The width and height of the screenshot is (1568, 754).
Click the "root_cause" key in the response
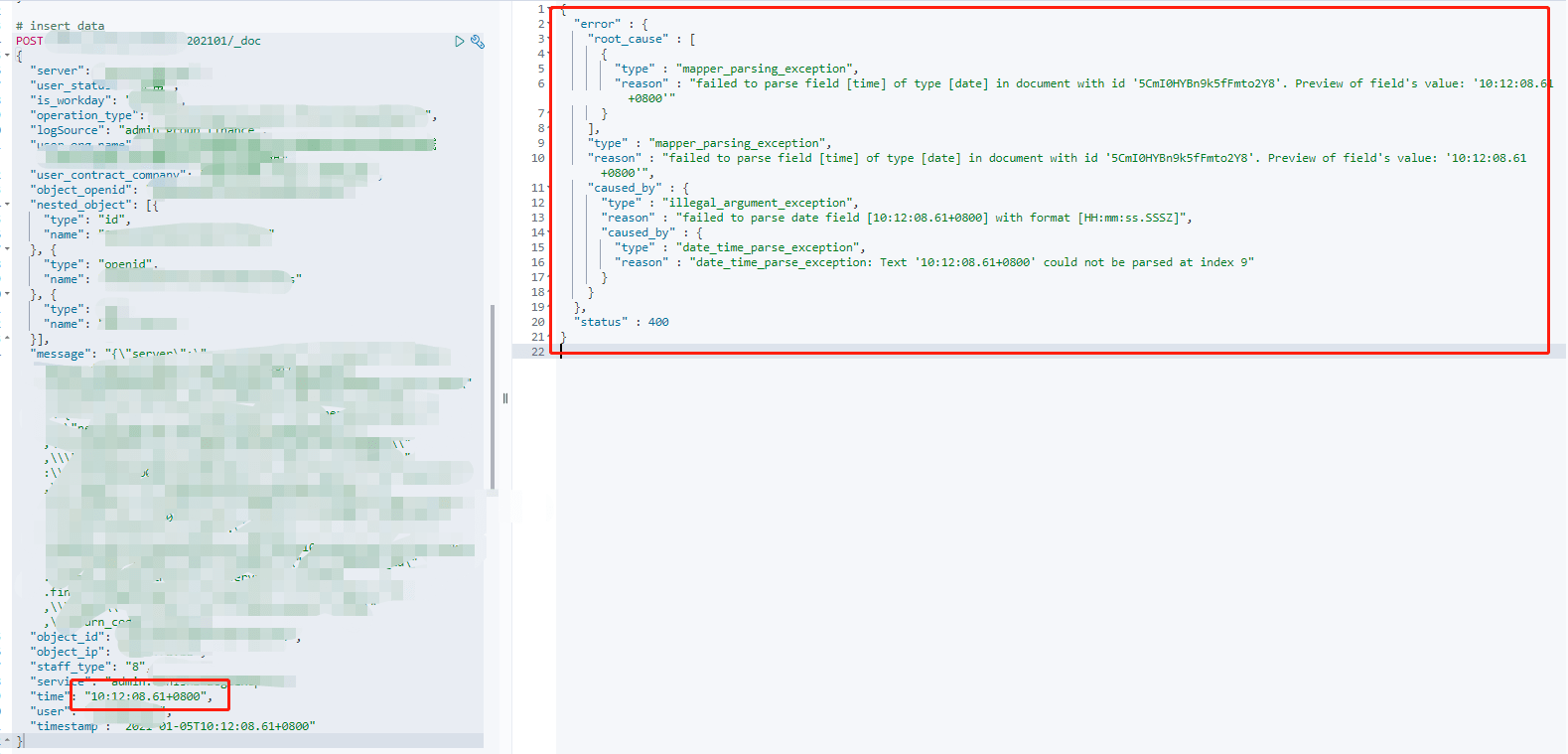tap(628, 39)
